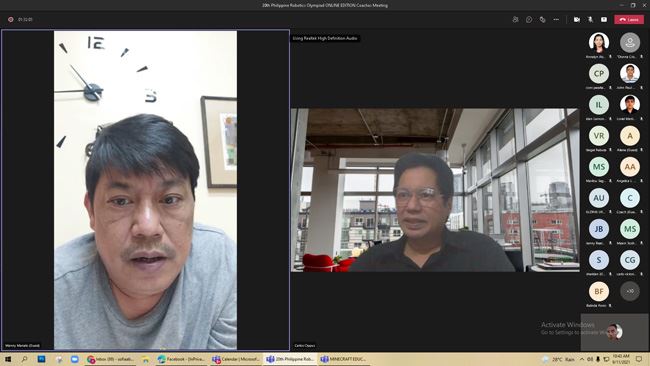This screenshot has width=650, height=366.
Task: Select the VR participant avatar
Action: click(x=599, y=136)
